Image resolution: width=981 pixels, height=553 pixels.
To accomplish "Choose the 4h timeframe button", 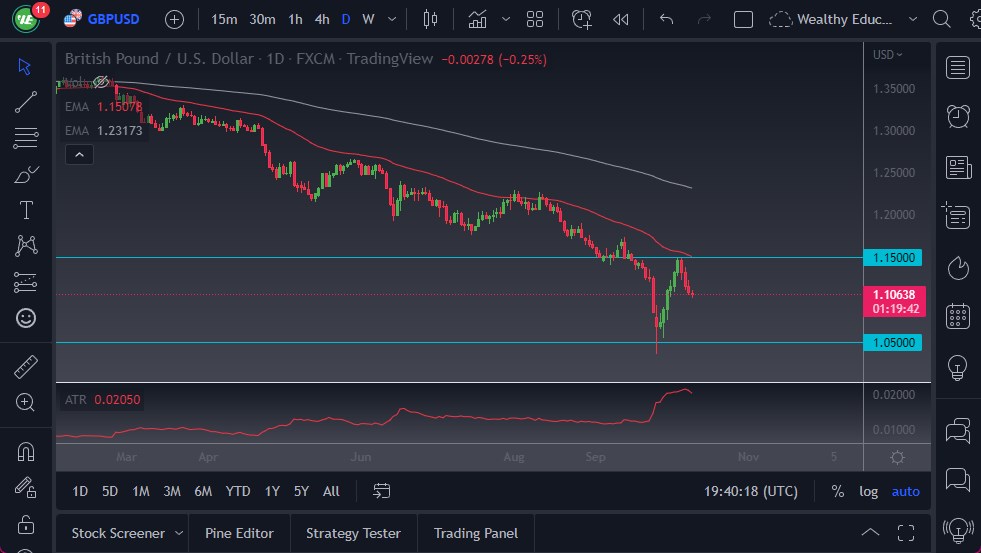I will 321,19.
